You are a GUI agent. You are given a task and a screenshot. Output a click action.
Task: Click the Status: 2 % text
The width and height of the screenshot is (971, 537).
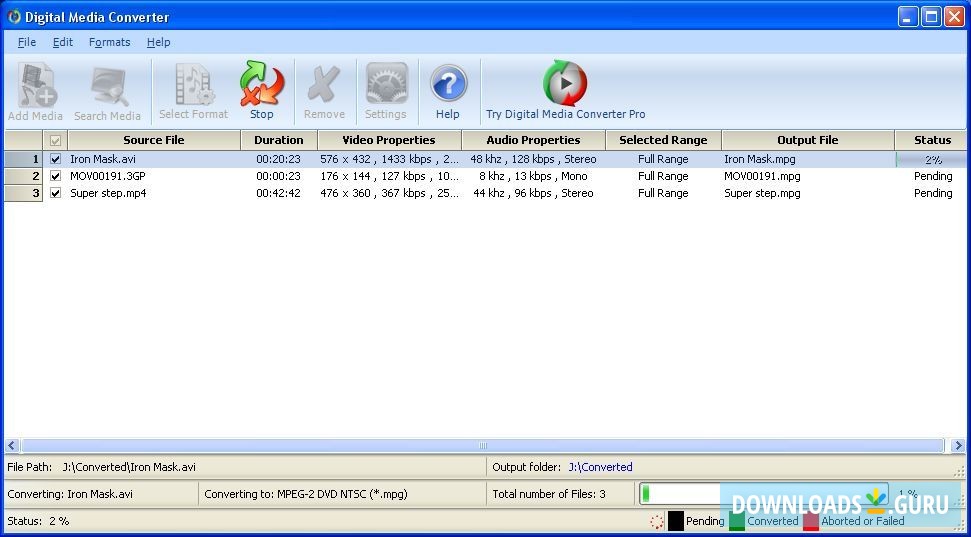pos(38,521)
